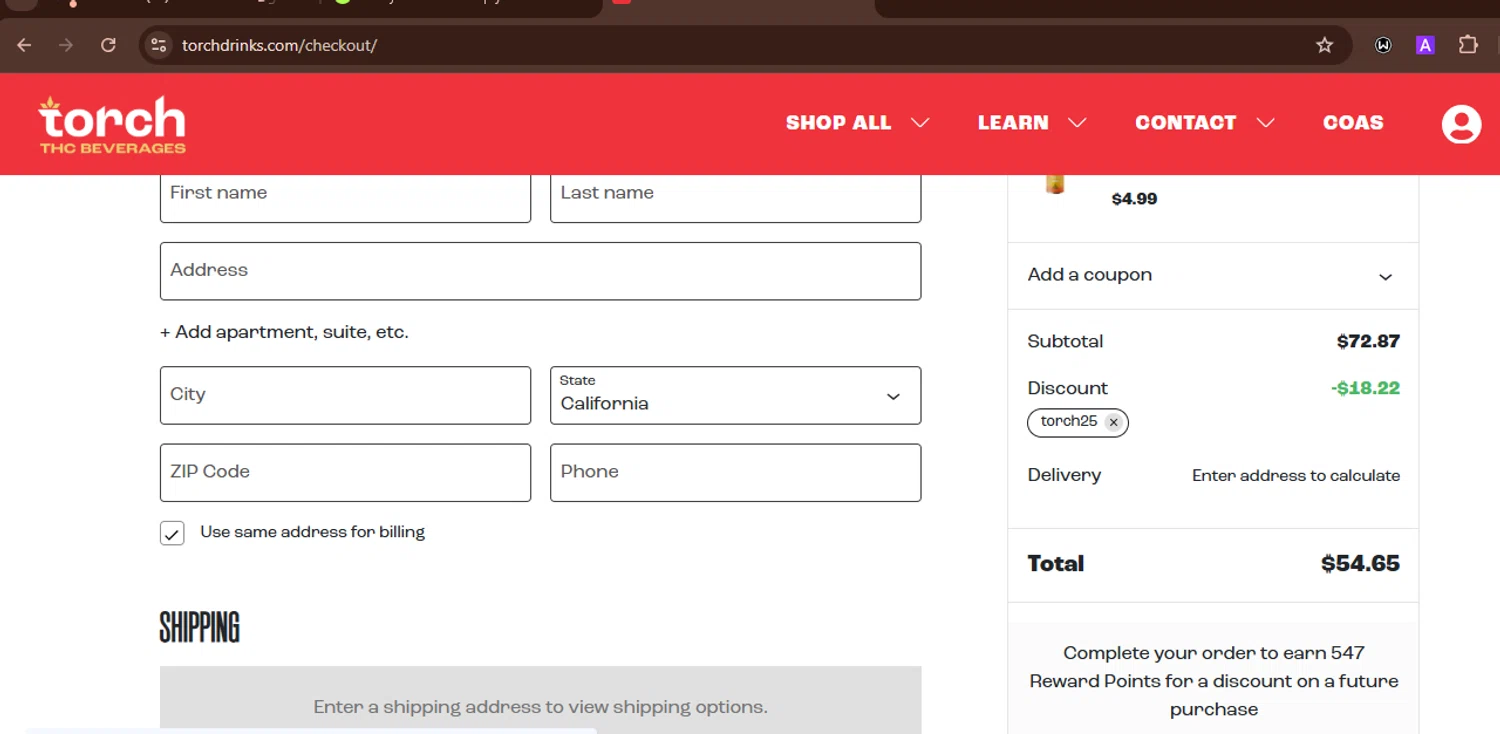Focus the First name field
1500x734 pixels.
(x=345, y=197)
